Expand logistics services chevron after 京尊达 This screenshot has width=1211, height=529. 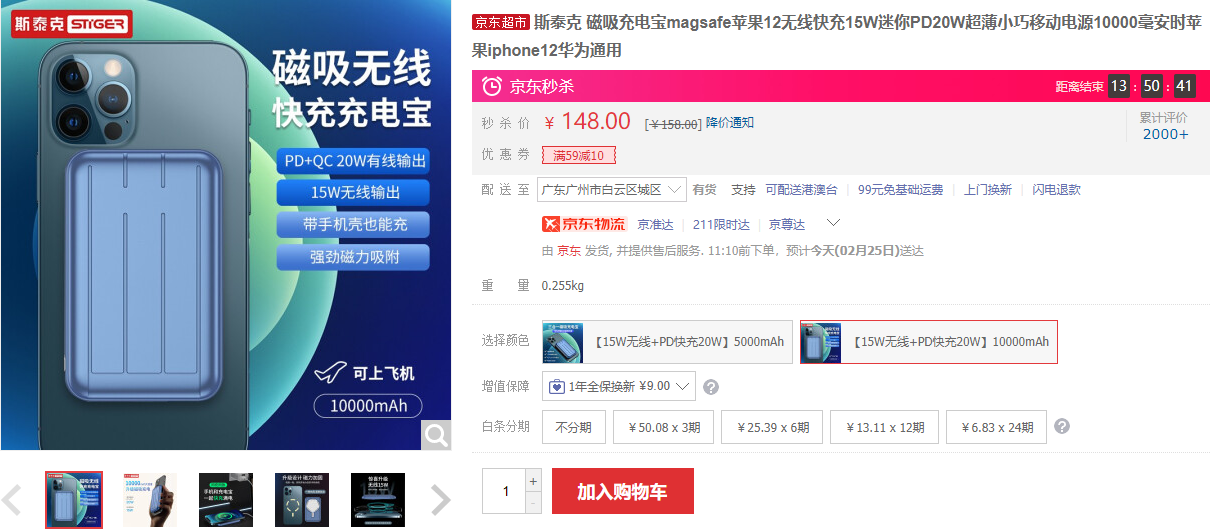point(833,223)
